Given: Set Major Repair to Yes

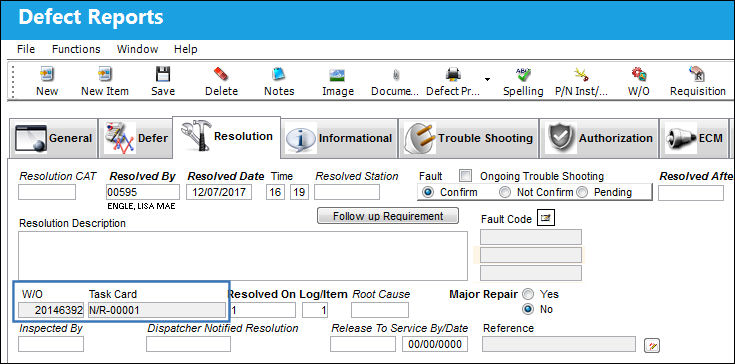Looking at the screenshot, I should click(x=529, y=294).
